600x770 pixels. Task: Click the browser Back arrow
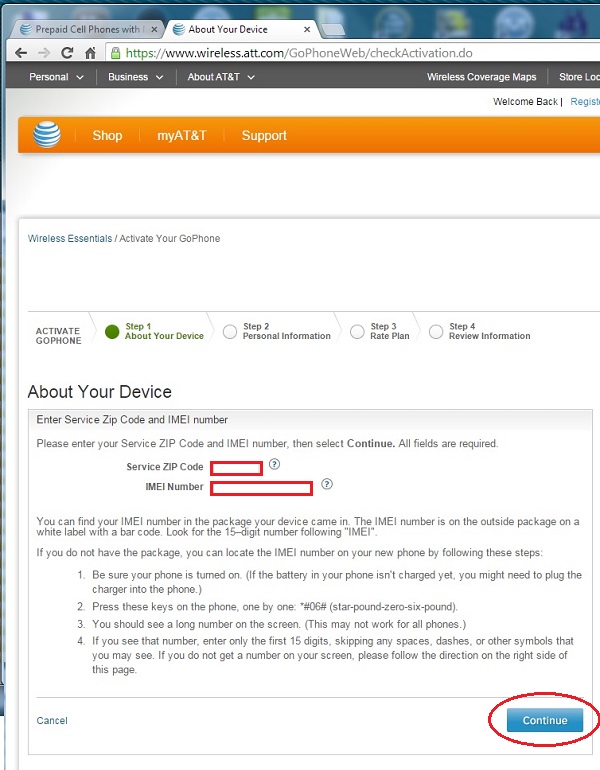tap(21, 53)
